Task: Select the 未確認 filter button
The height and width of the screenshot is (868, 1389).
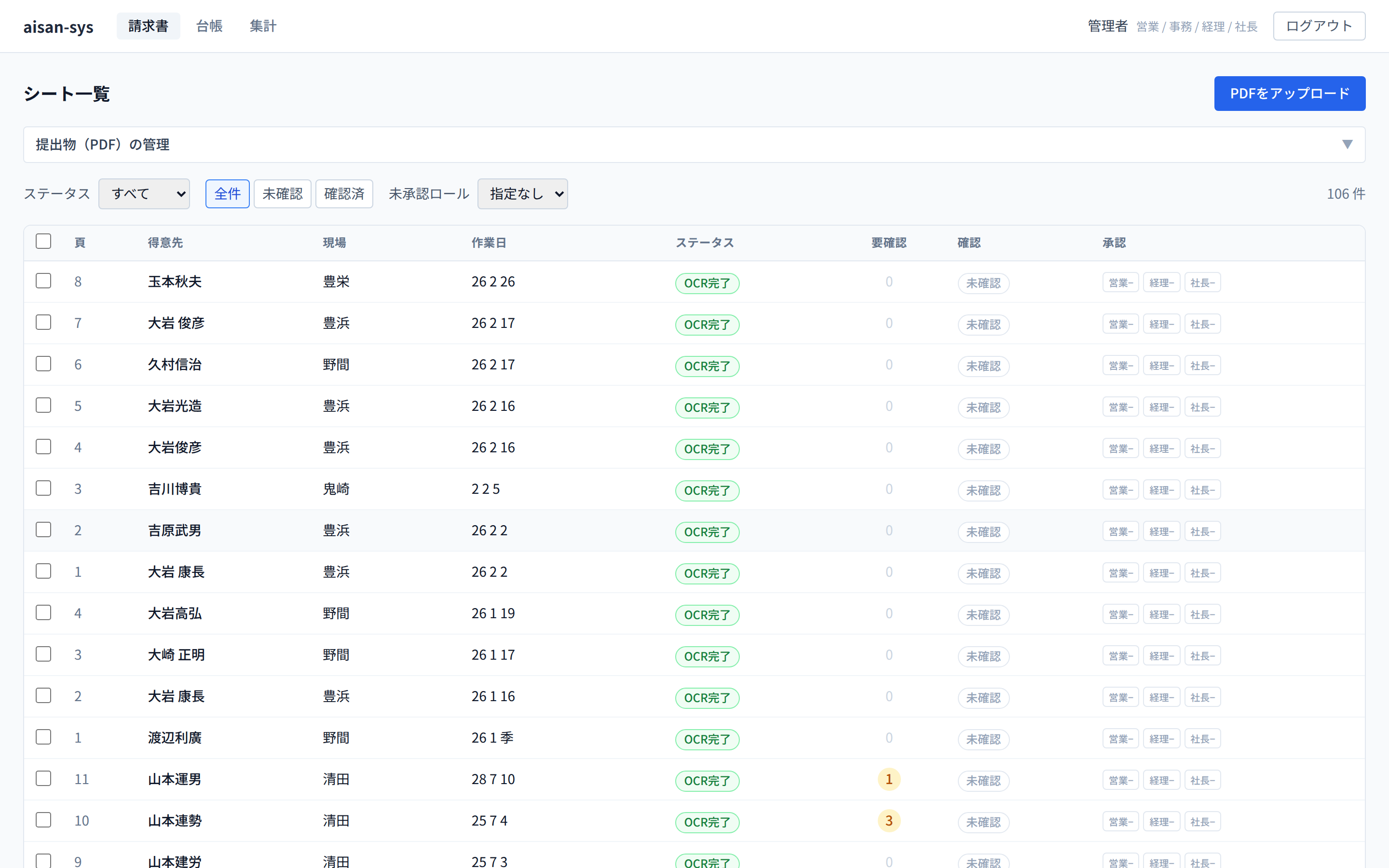Action: click(283, 193)
